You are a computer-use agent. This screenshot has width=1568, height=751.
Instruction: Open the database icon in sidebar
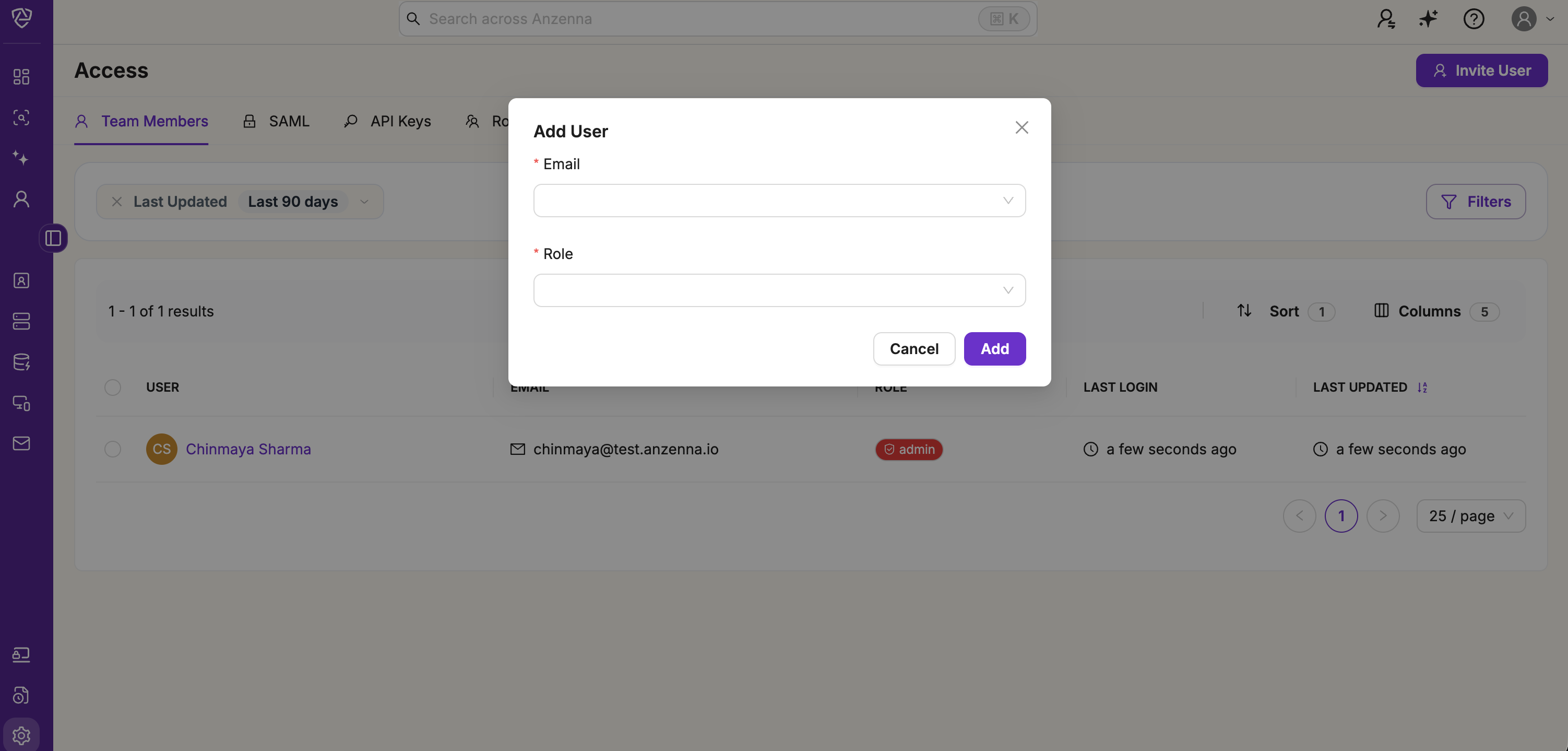[x=21, y=362]
